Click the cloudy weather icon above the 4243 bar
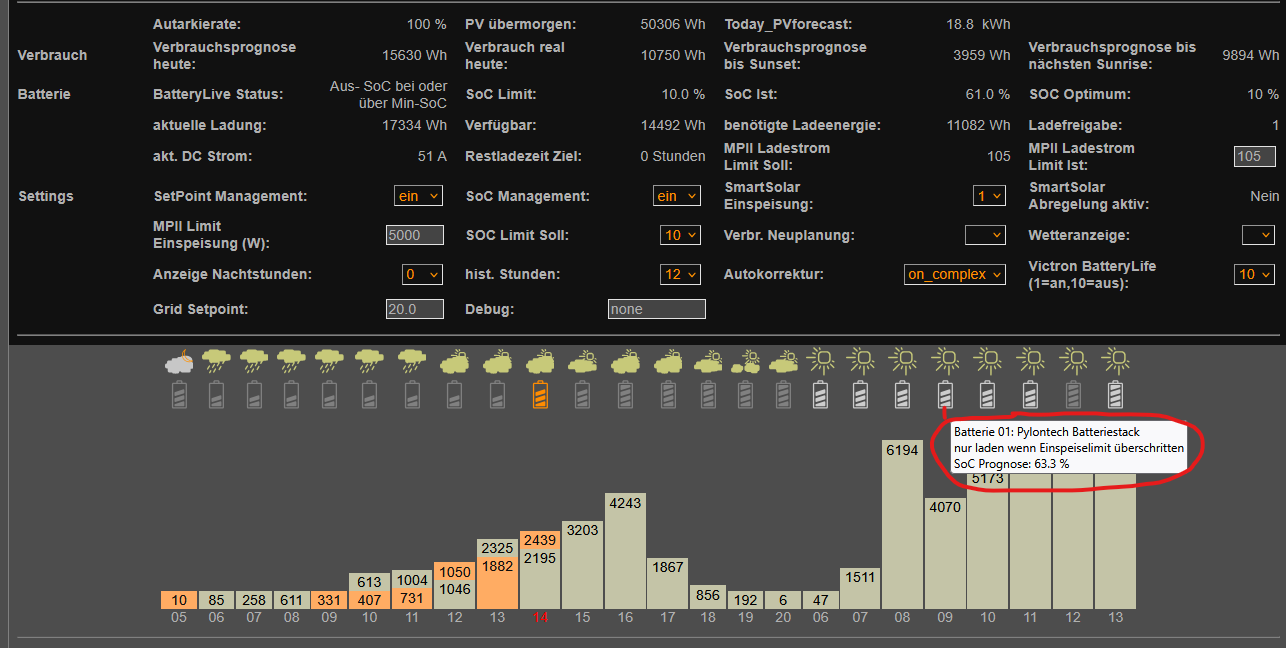 coord(626,361)
